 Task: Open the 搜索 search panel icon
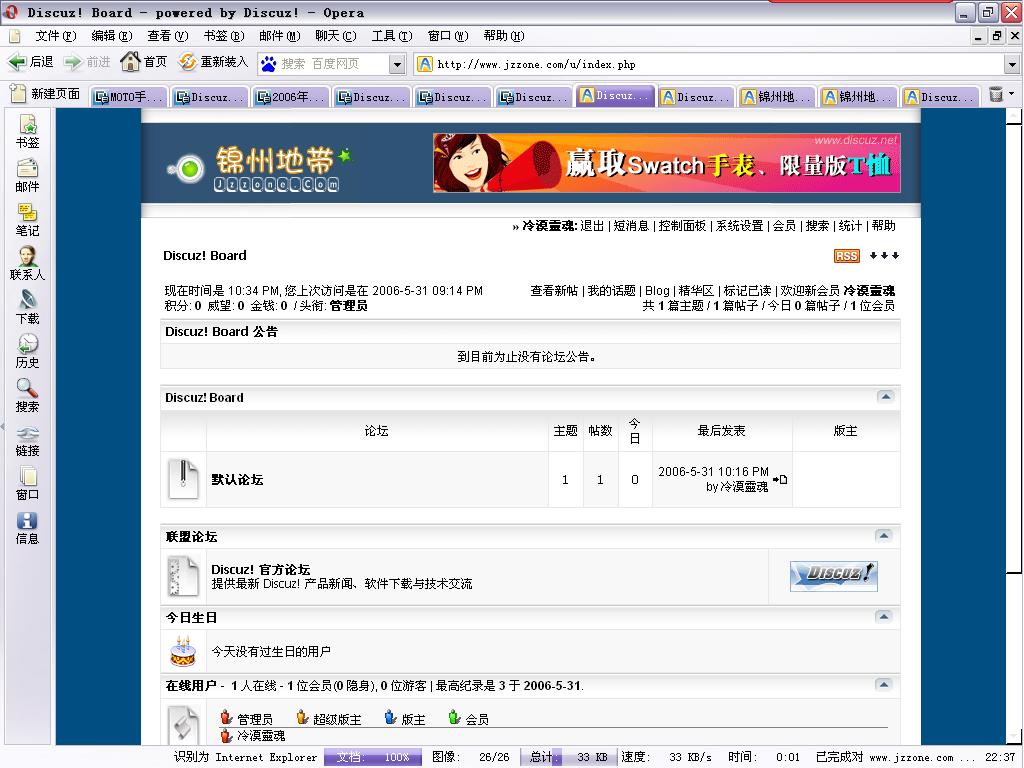27,396
